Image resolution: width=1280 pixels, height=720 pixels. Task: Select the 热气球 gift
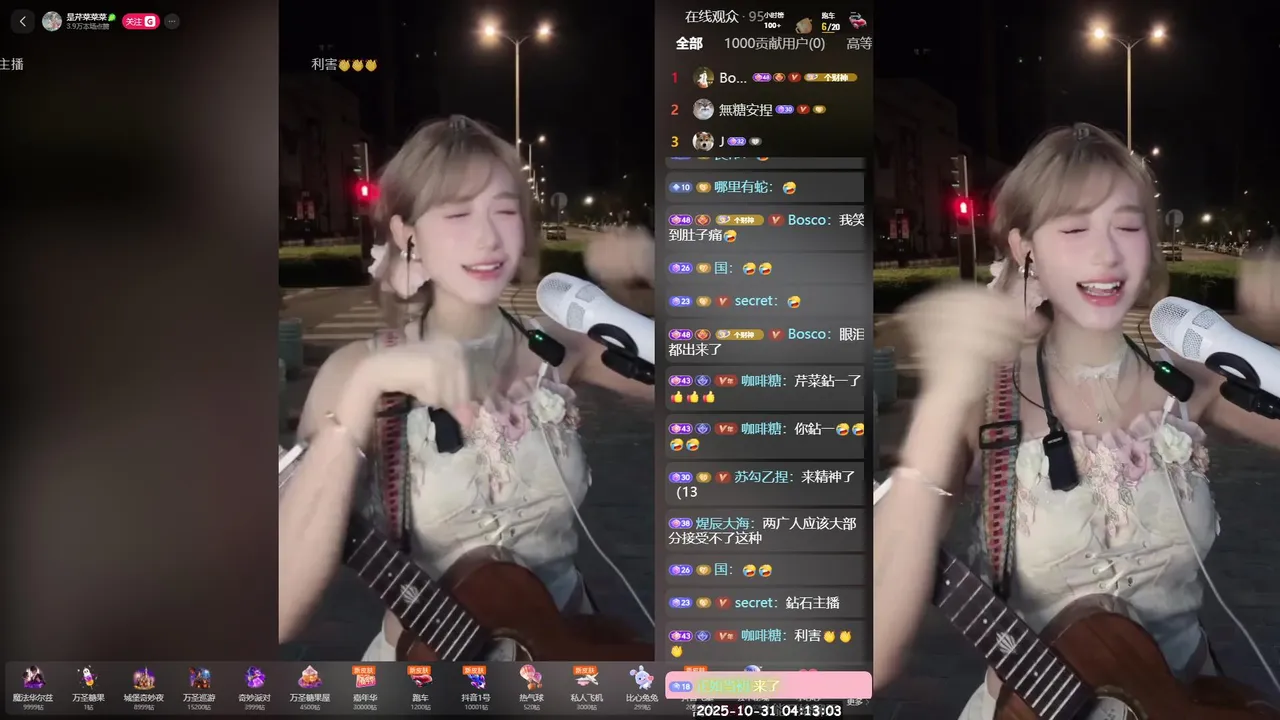(531, 688)
